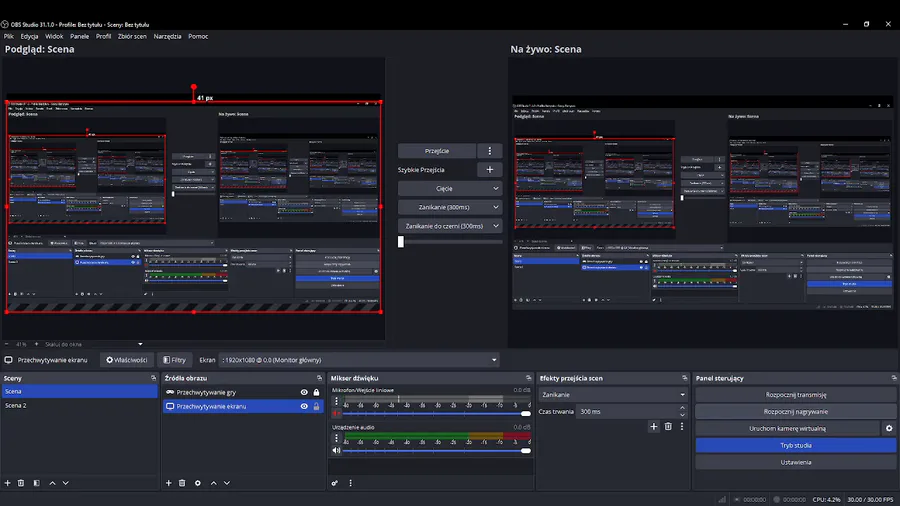Add a transition in Efekty przejścia scen
Image resolution: width=900 pixels, height=506 pixels.
(653, 426)
